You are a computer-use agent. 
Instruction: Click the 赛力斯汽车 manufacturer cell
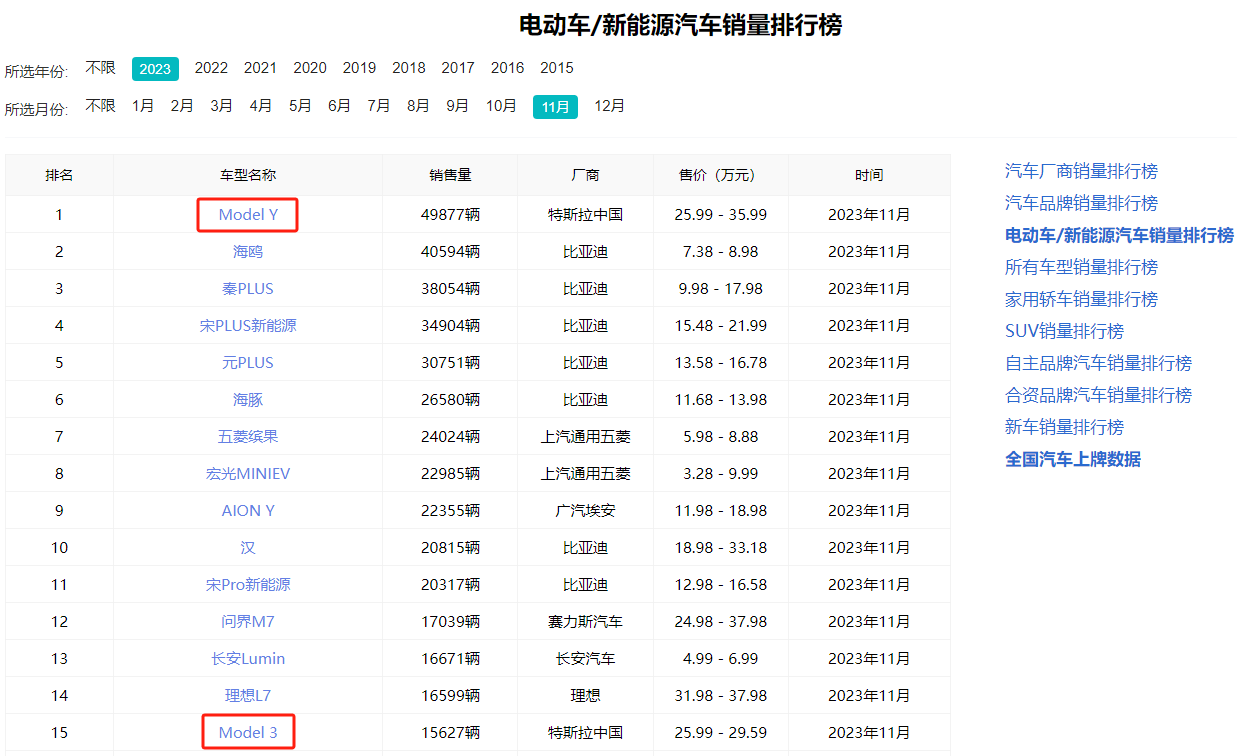coord(586,622)
